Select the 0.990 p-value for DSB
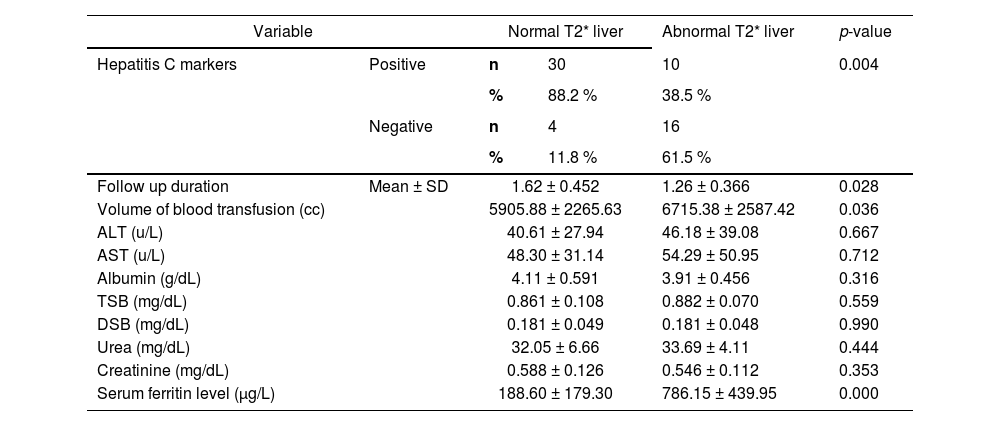Viewport: 1000px width, 426px height. [859, 324]
